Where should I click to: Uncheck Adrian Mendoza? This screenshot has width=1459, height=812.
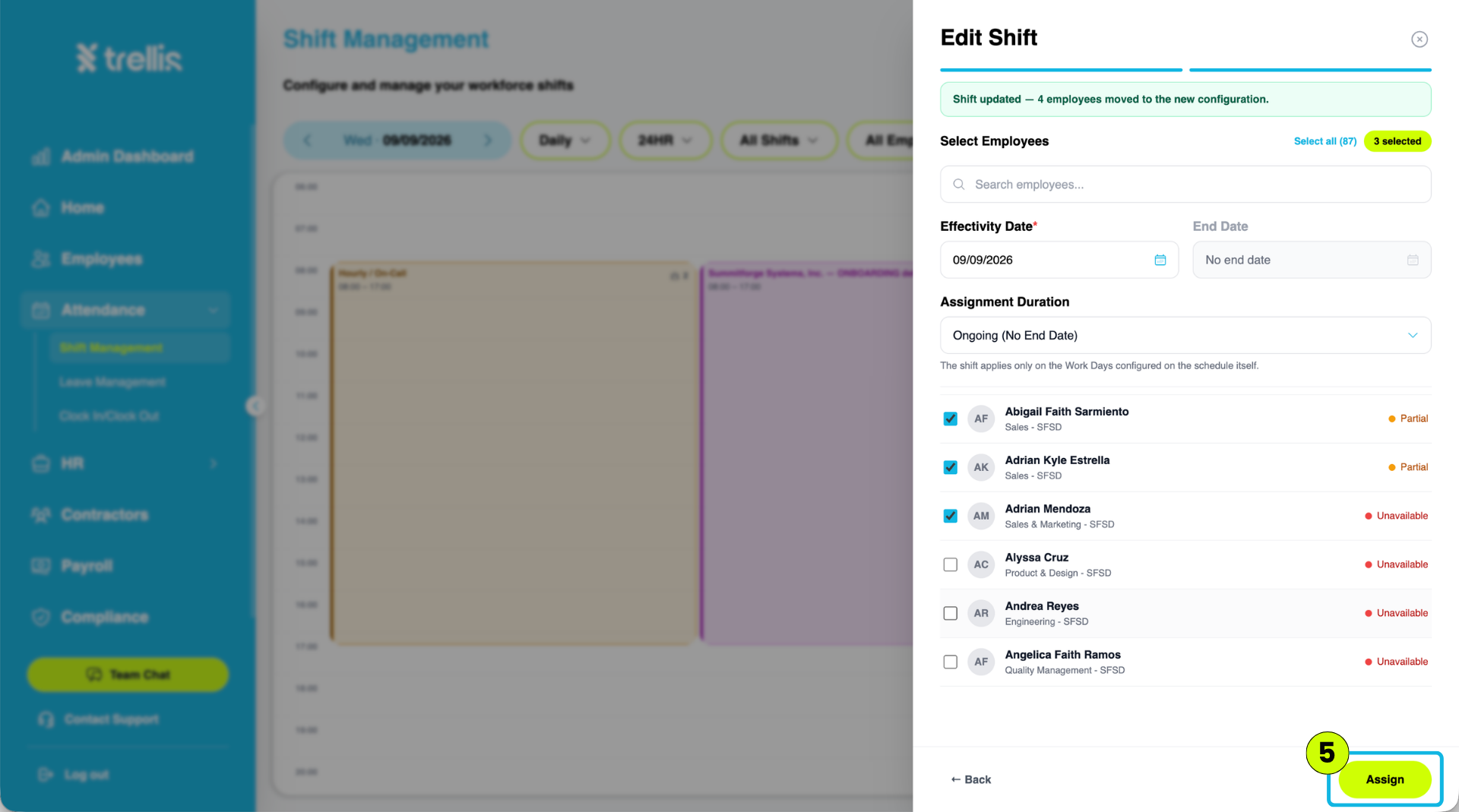(950, 516)
